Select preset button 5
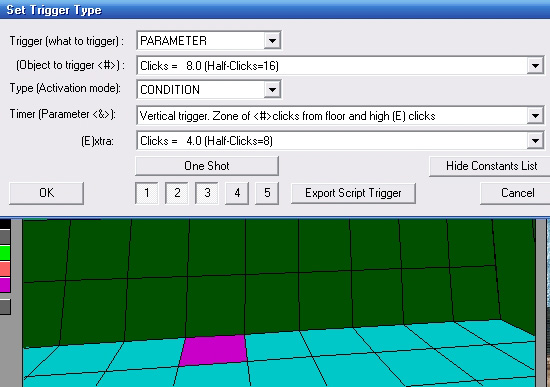The image size is (550, 387). (x=267, y=193)
